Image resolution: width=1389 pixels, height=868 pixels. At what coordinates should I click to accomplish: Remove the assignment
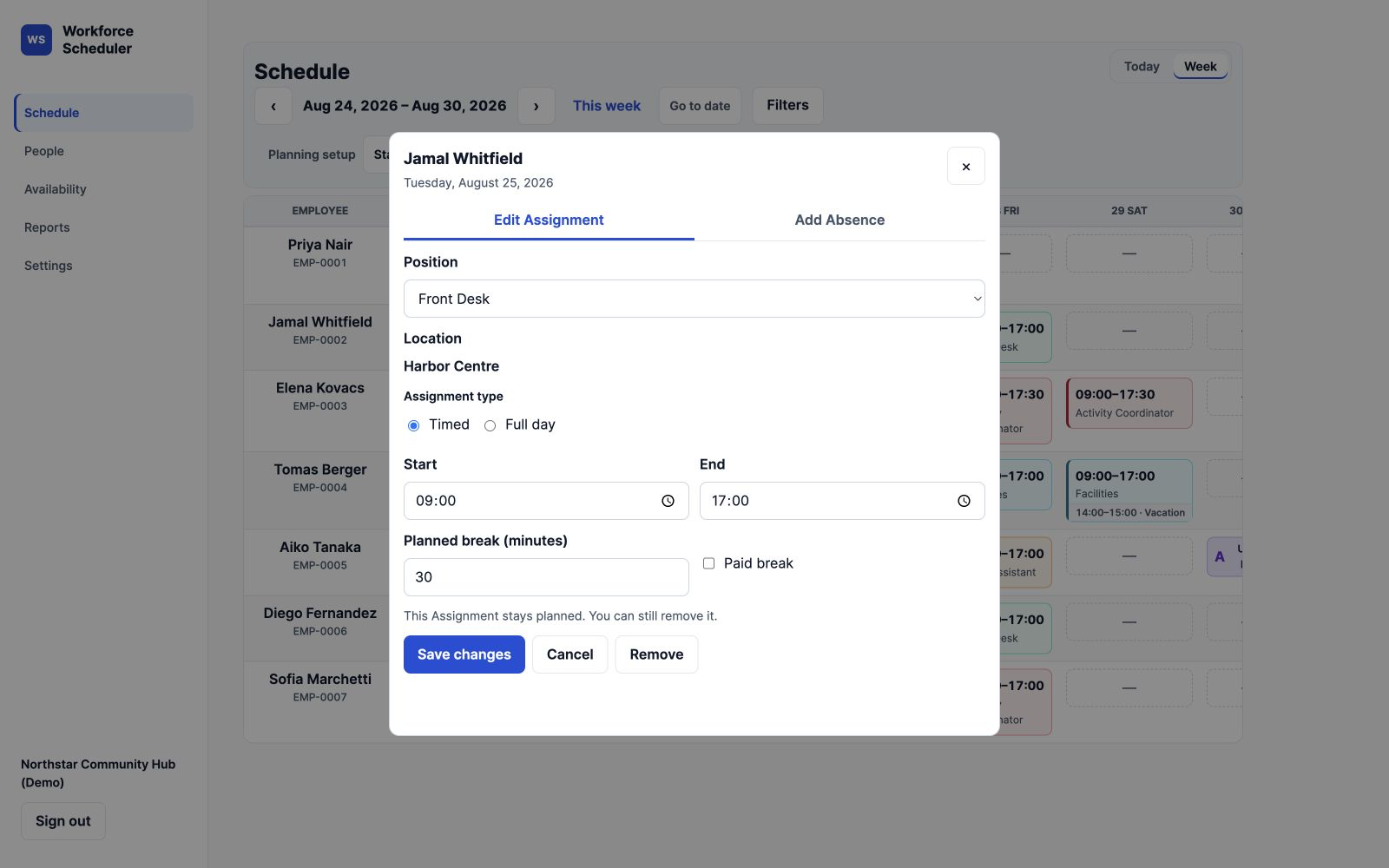pyautogui.click(x=656, y=654)
